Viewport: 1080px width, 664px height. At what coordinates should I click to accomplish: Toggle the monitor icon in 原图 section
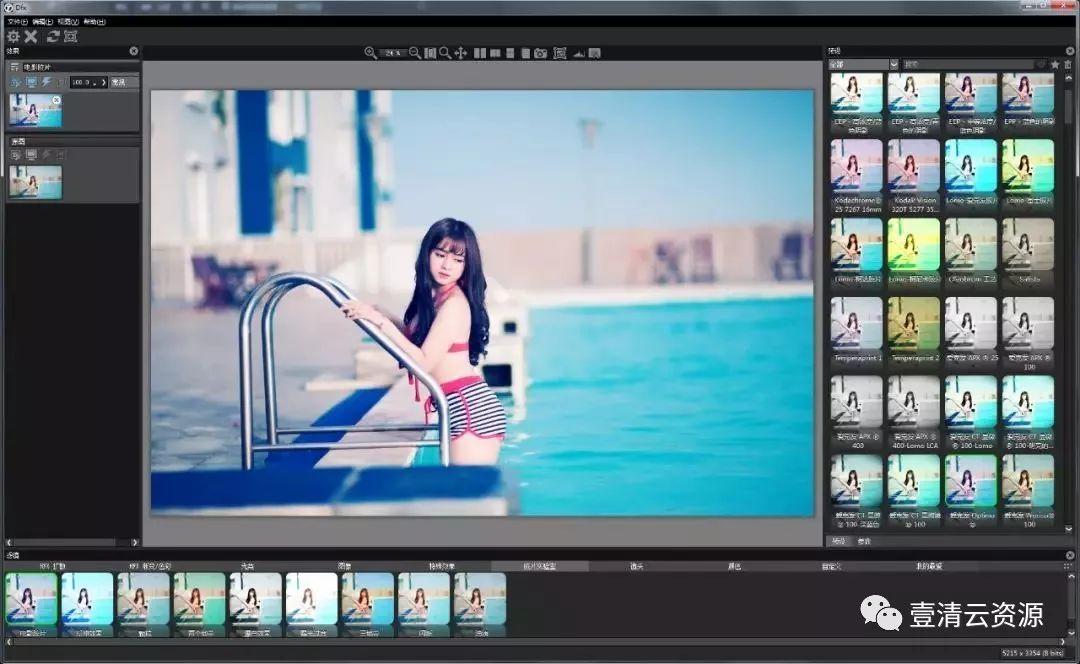(31, 156)
